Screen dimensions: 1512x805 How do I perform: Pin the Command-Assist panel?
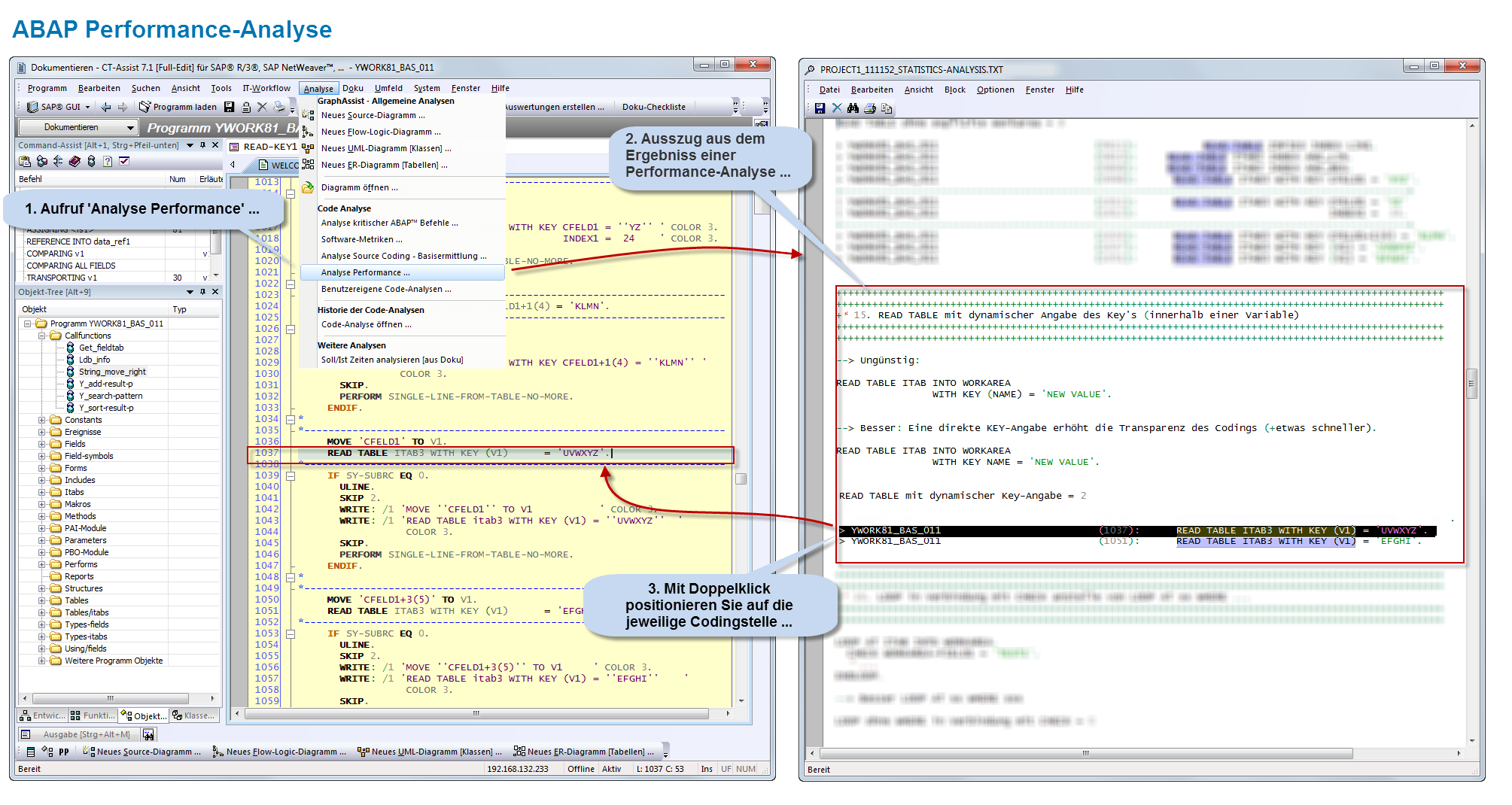202,145
